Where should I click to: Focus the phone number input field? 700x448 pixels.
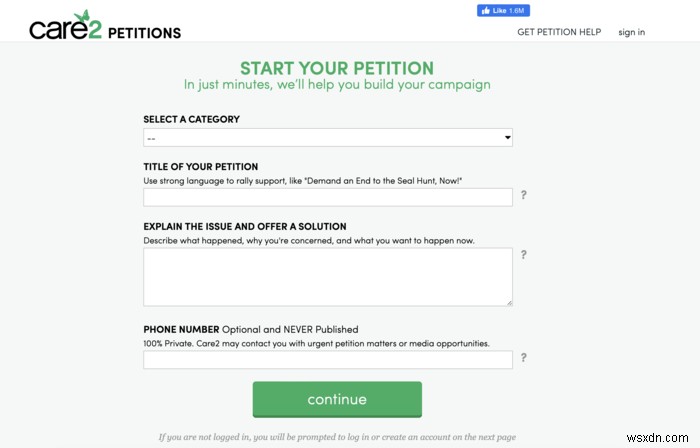coord(328,360)
